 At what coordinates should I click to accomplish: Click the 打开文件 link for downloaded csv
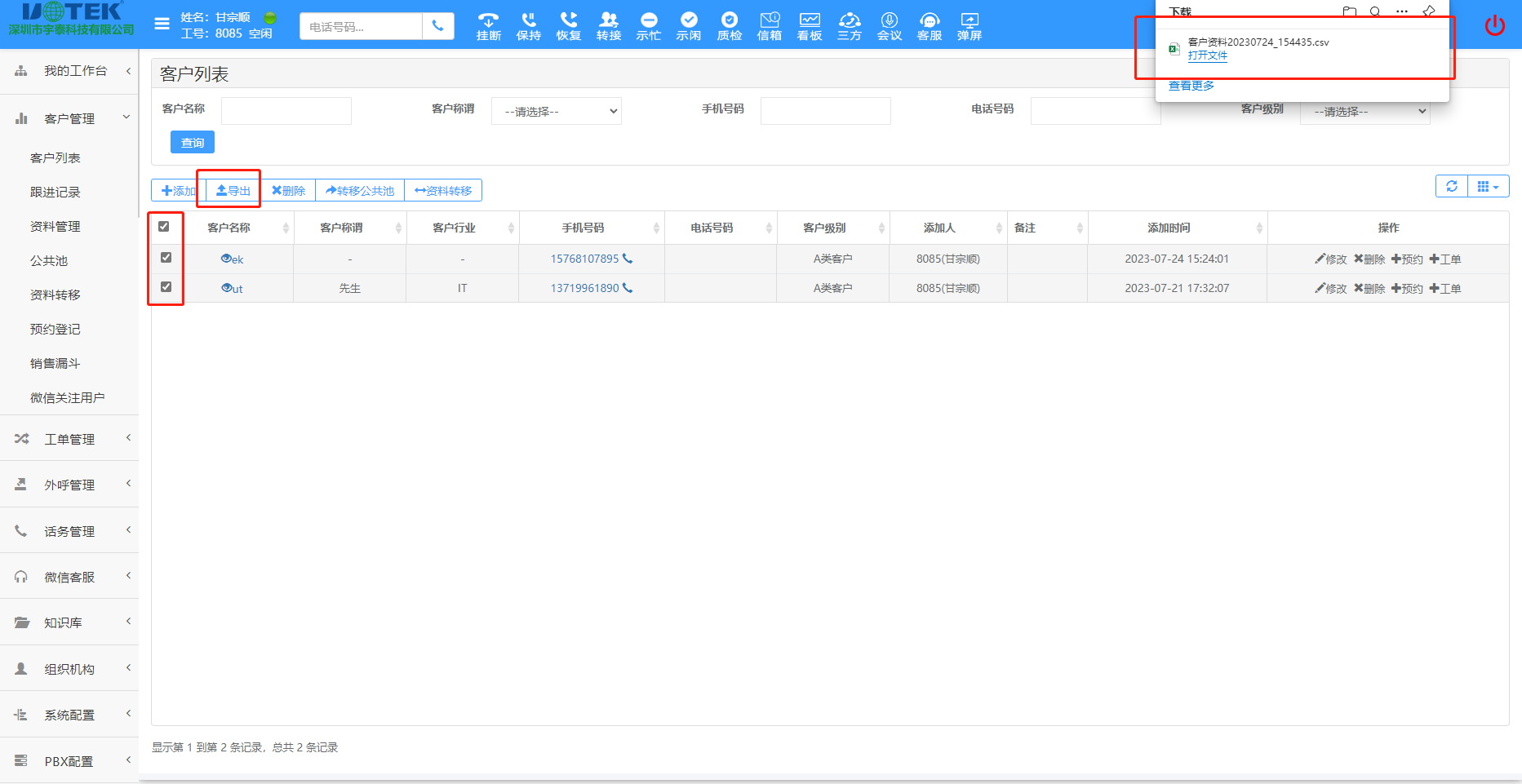[x=1207, y=55]
